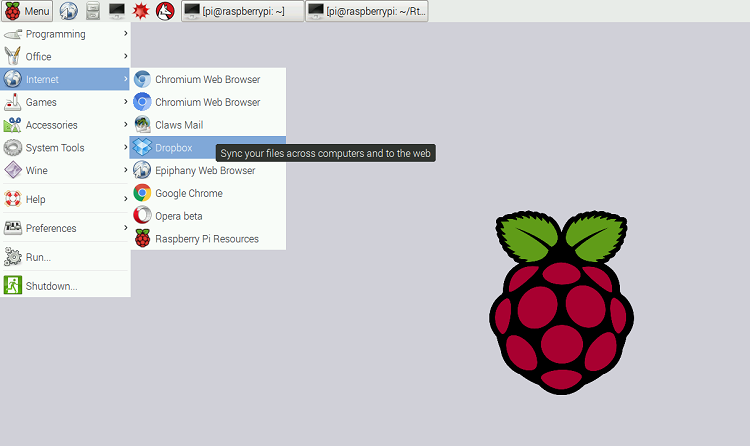Open the raspberry Menu button
The width and height of the screenshot is (750, 446).
(x=27, y=11)
